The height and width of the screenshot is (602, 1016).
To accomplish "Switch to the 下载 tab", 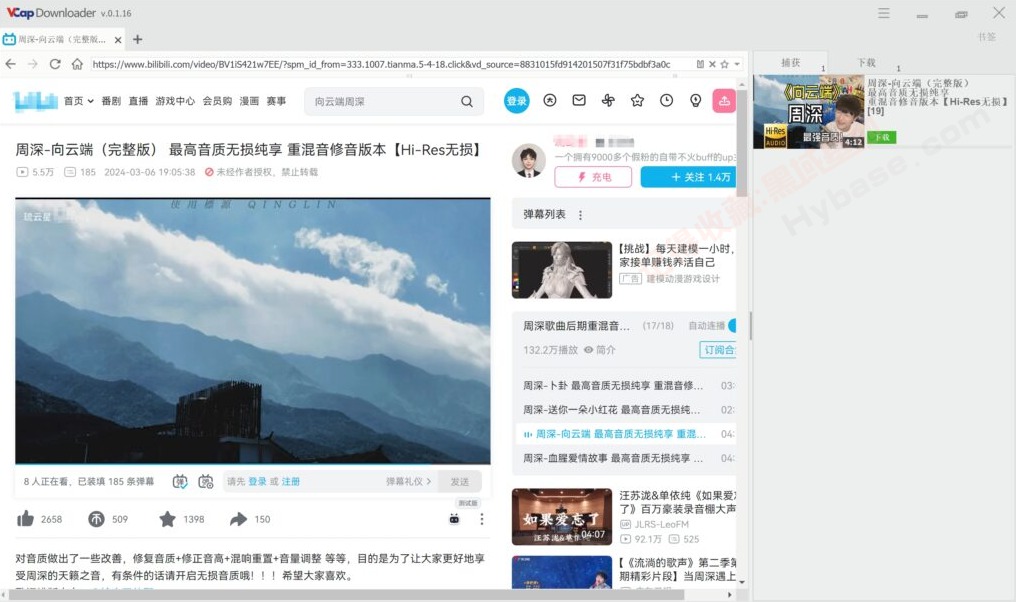I will pyautogui.click(x=866, y=62).
